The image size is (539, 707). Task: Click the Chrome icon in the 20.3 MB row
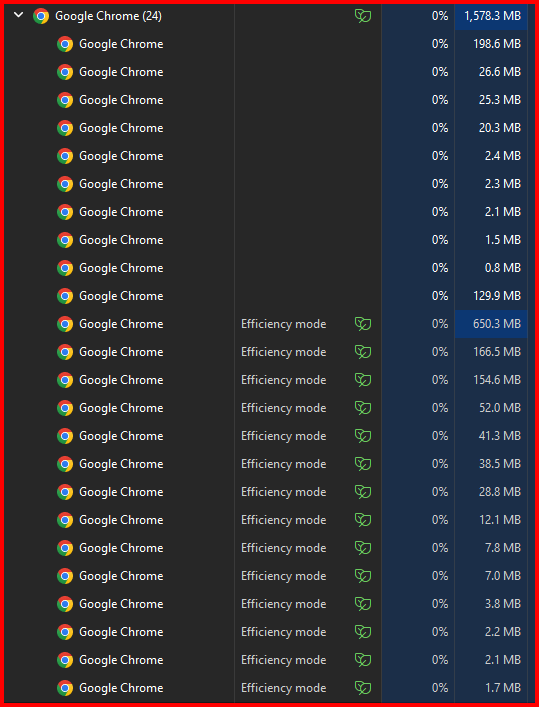pyautogui.click(x=65, y=128)
